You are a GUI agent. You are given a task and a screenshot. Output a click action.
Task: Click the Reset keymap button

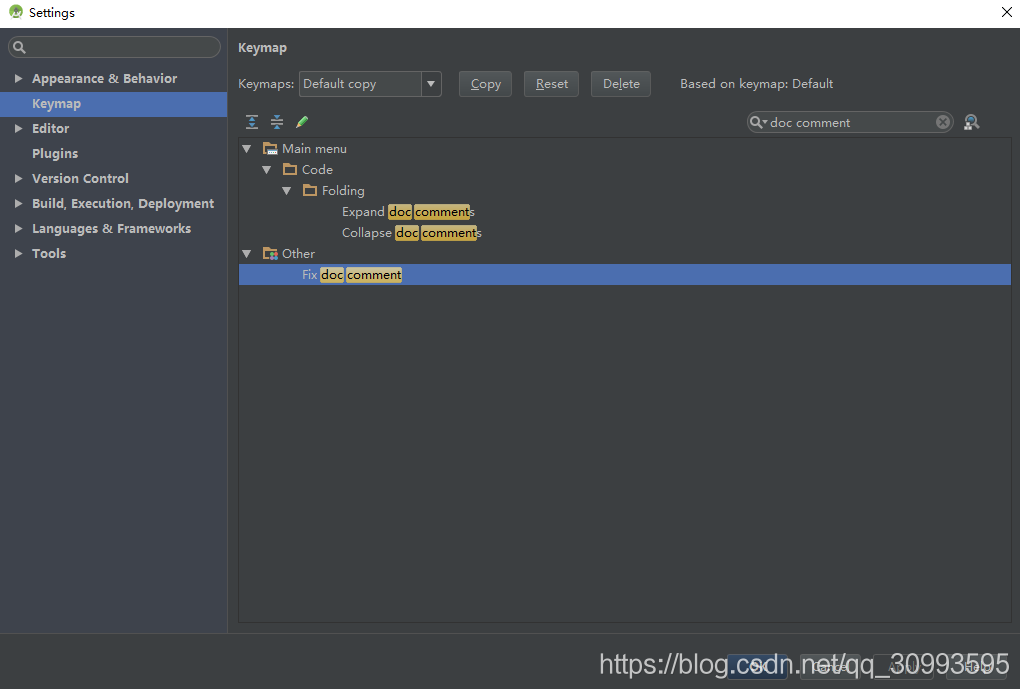click(552, 84)
